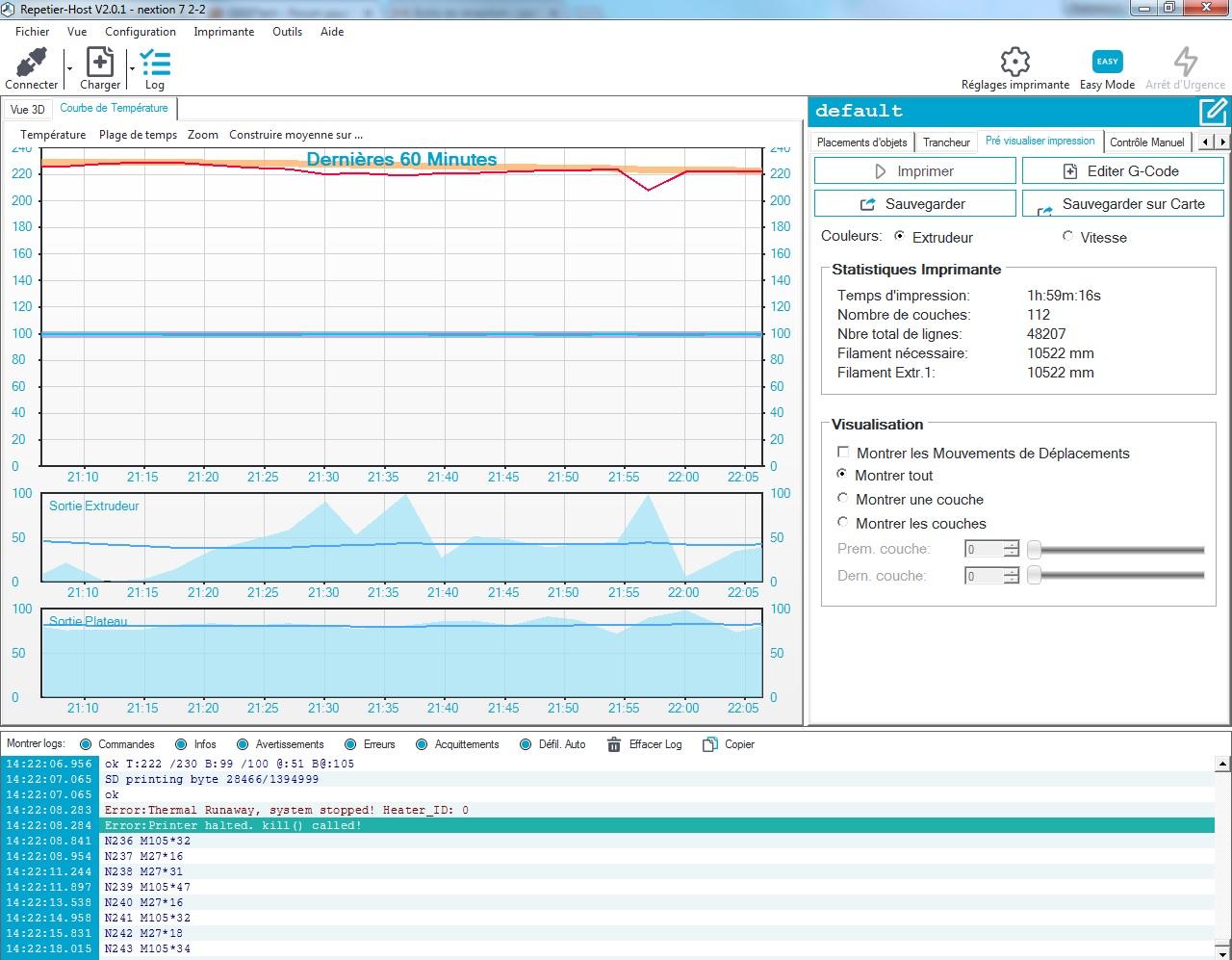
Task: Expand the Charger dropdown arrow
Action: (132, 69)
